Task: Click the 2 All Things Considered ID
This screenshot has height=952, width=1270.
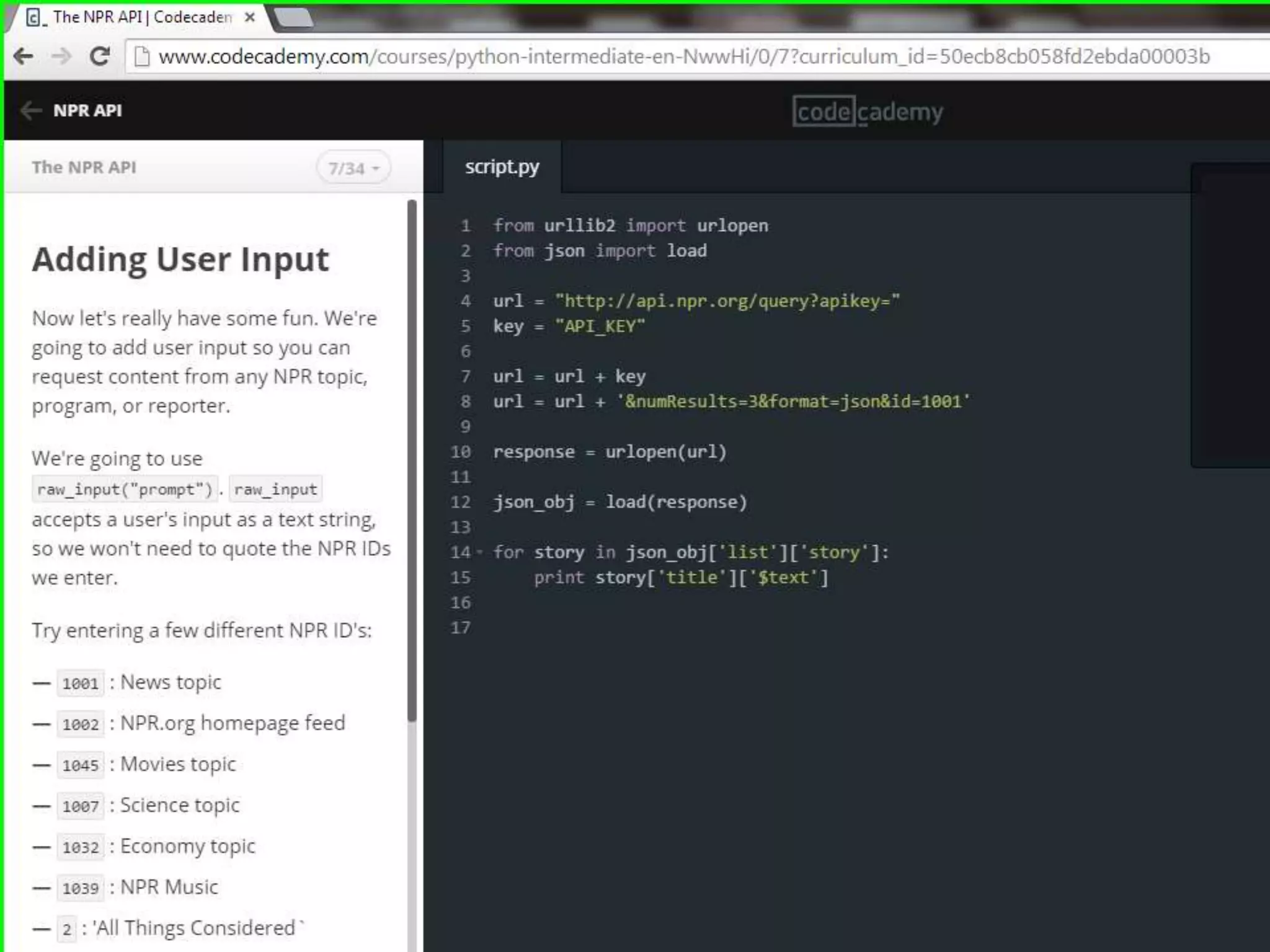Action: pos(66,928)
